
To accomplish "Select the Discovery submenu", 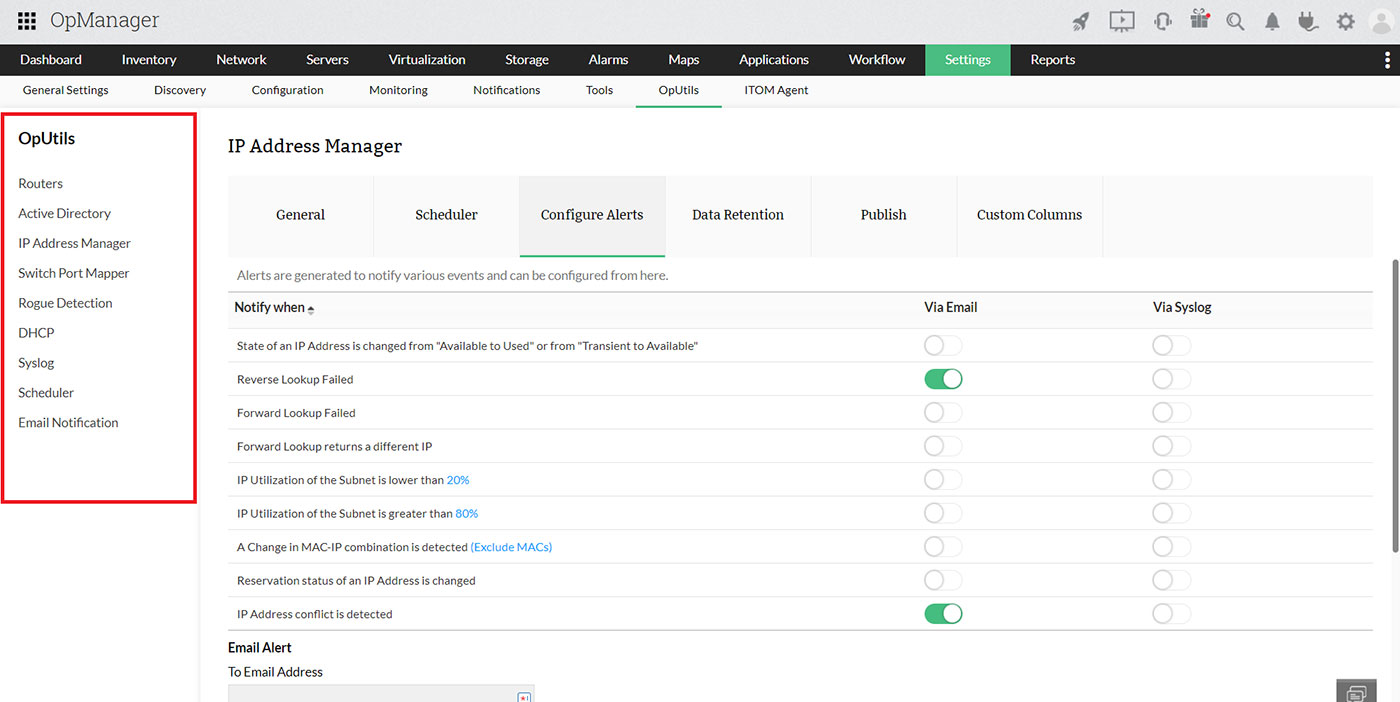I will coord(180,90).
